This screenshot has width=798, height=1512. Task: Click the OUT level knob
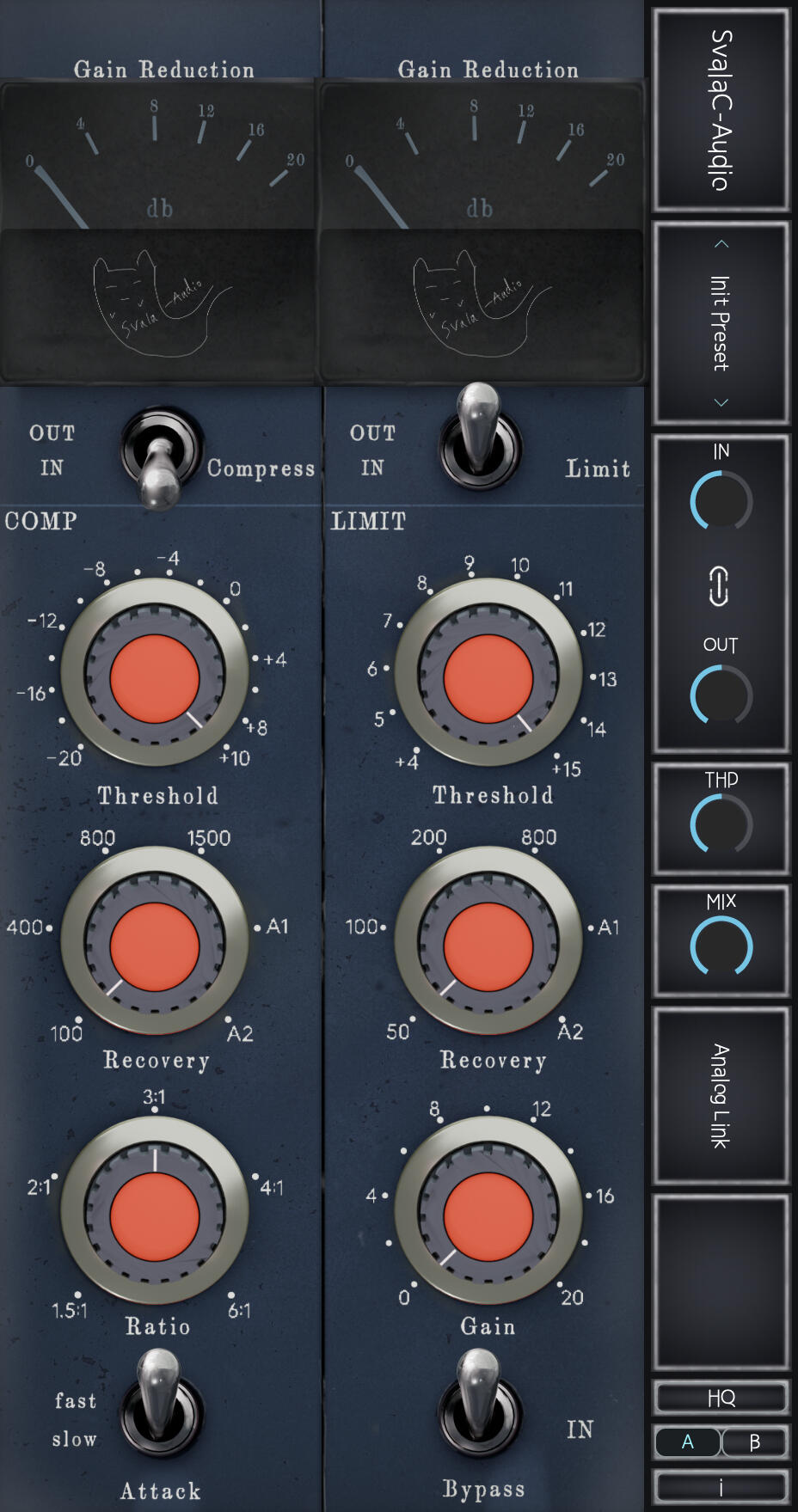pyautogui.click(x=721, y=695)
